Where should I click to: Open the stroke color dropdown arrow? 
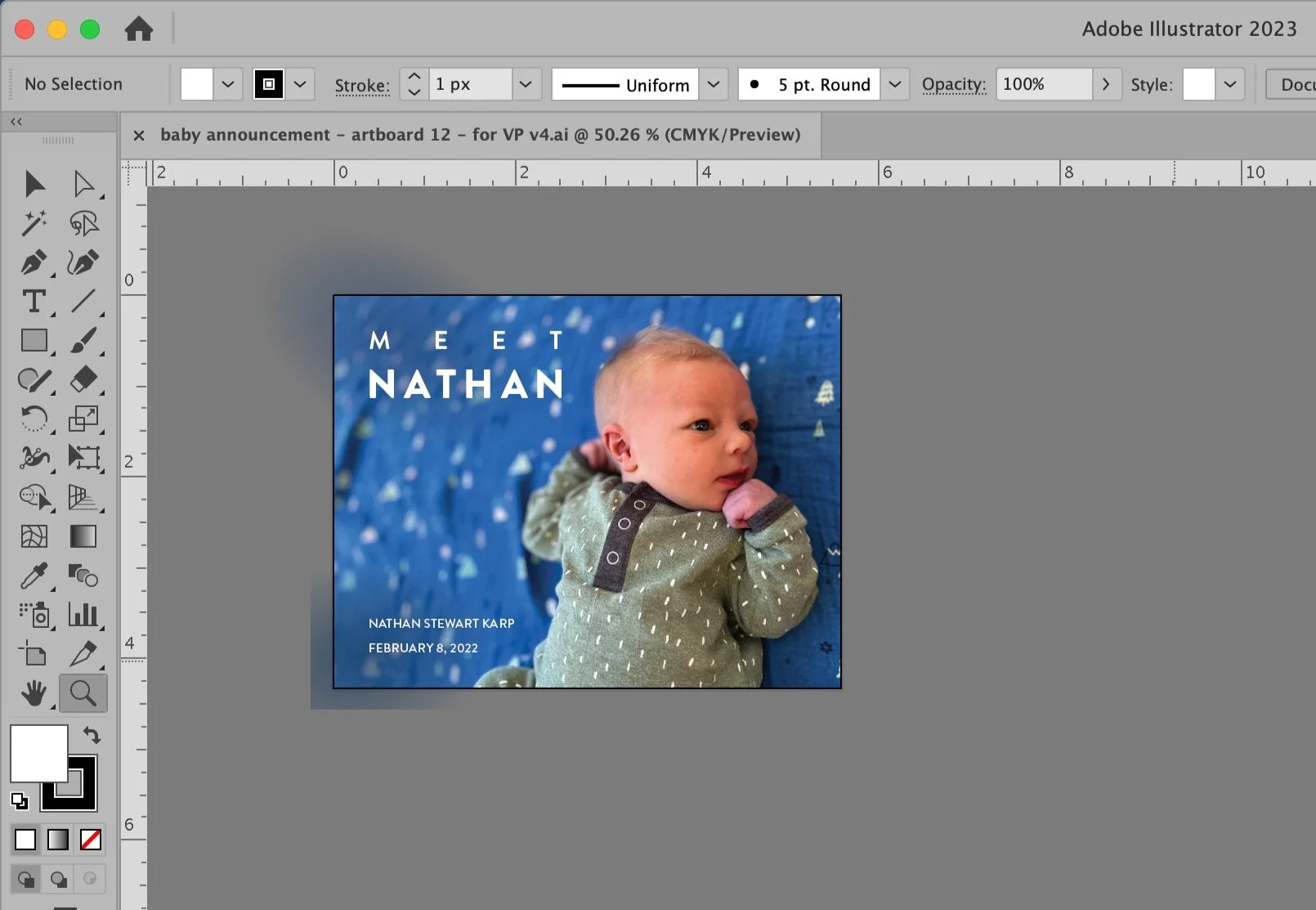[x=300, y=84]
